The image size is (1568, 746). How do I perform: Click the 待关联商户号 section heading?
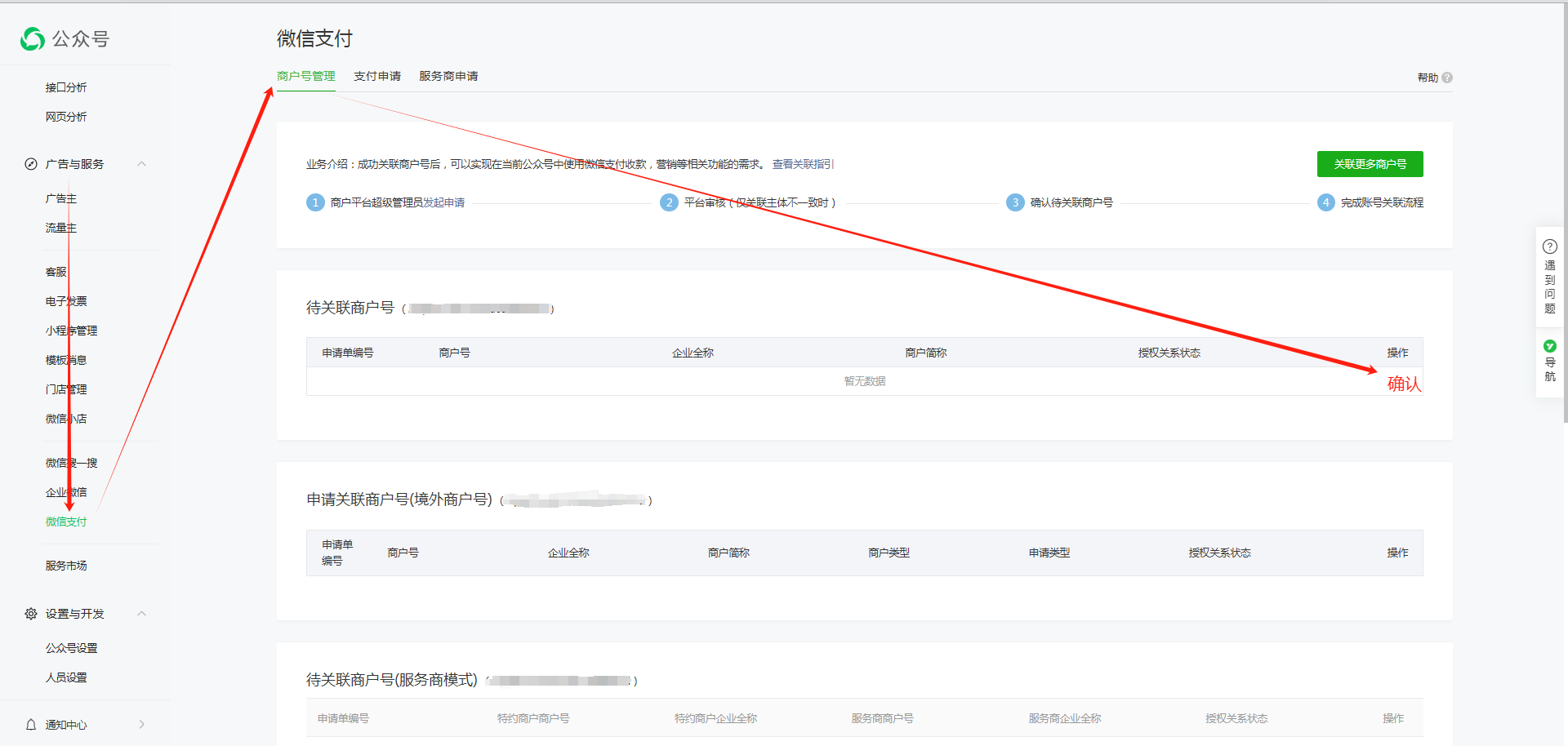[x=350, y=308]
